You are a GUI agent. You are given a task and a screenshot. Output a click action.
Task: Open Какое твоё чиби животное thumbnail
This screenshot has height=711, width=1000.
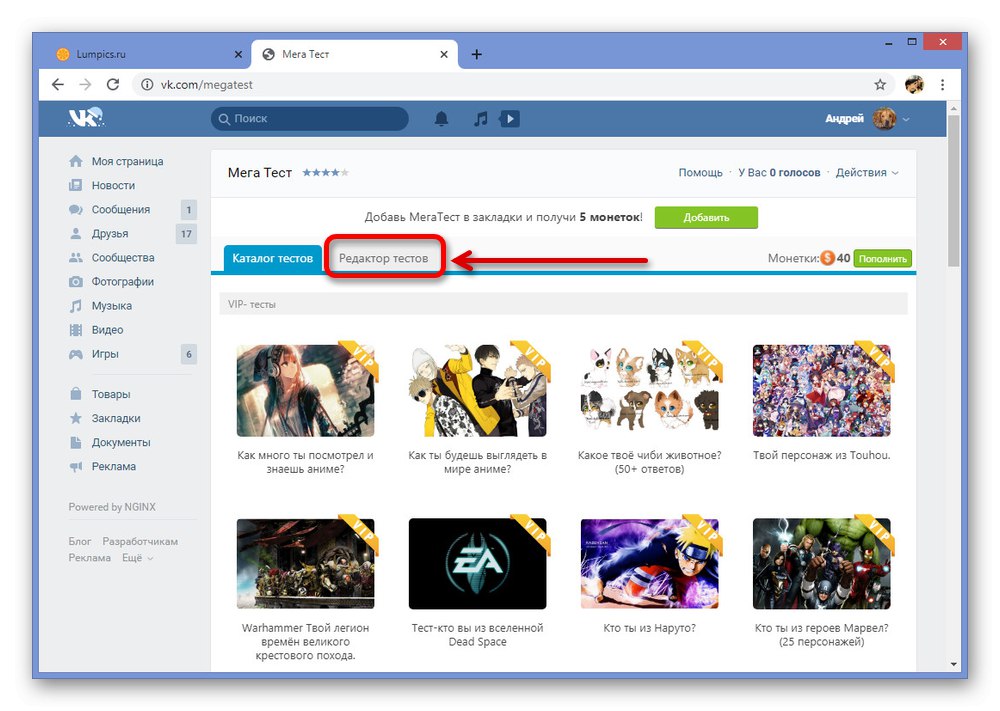click(649, 391)
